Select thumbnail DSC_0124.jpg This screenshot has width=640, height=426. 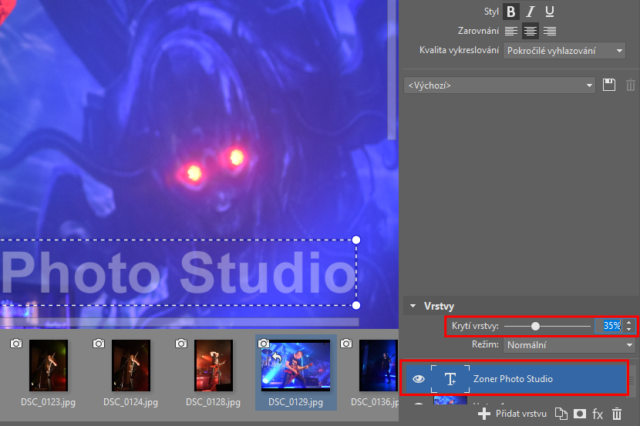pyautogui.click(x=131, y=366)
